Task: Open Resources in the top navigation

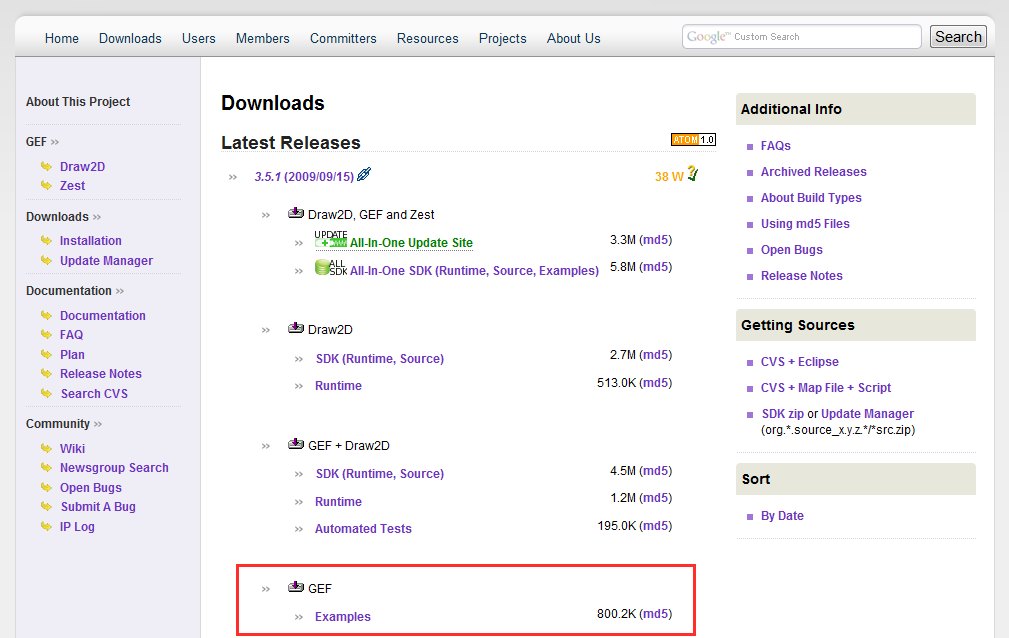Action: pos(427,39)
